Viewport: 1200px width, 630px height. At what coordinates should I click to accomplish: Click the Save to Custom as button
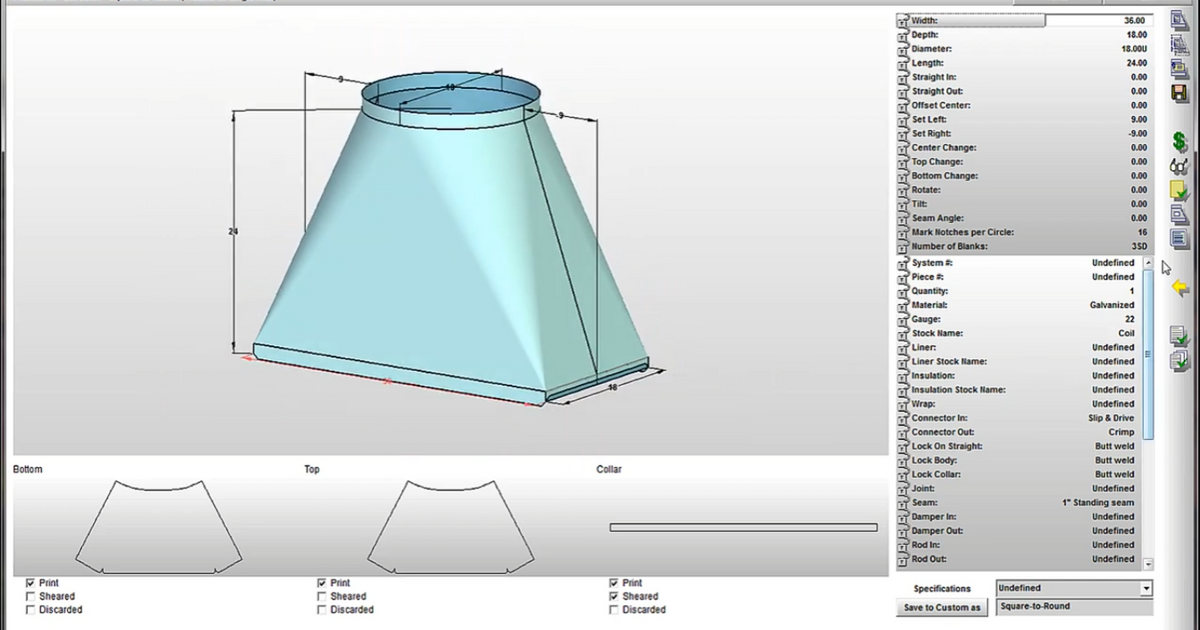(x=943, y=608)
